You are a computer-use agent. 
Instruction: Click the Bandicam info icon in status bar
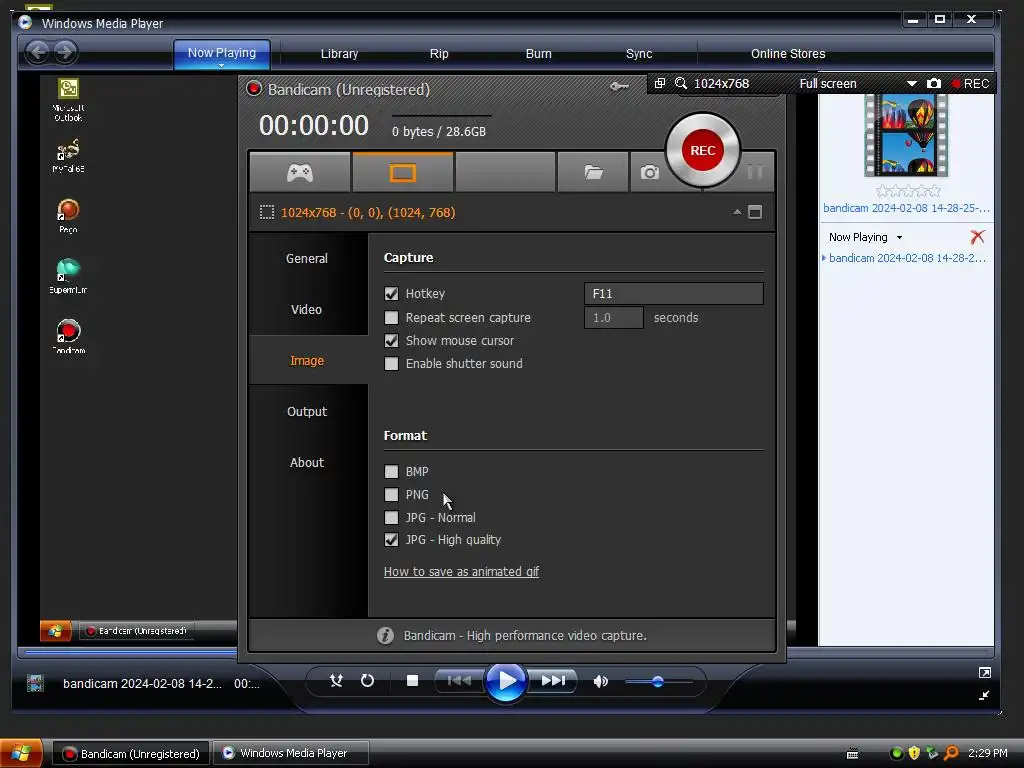385,635
